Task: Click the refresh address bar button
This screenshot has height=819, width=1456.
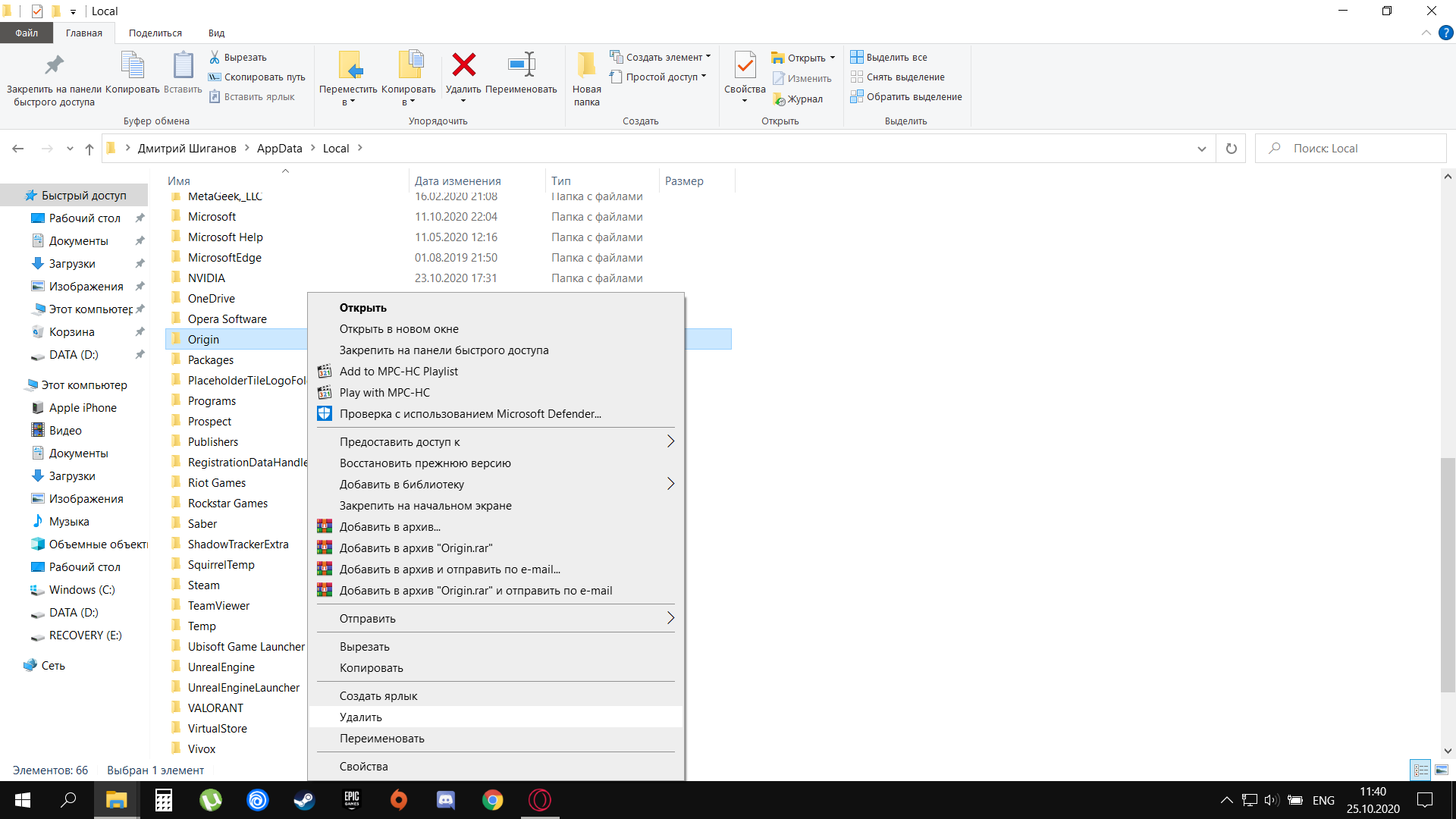Action: click(x=1232, y=149)
